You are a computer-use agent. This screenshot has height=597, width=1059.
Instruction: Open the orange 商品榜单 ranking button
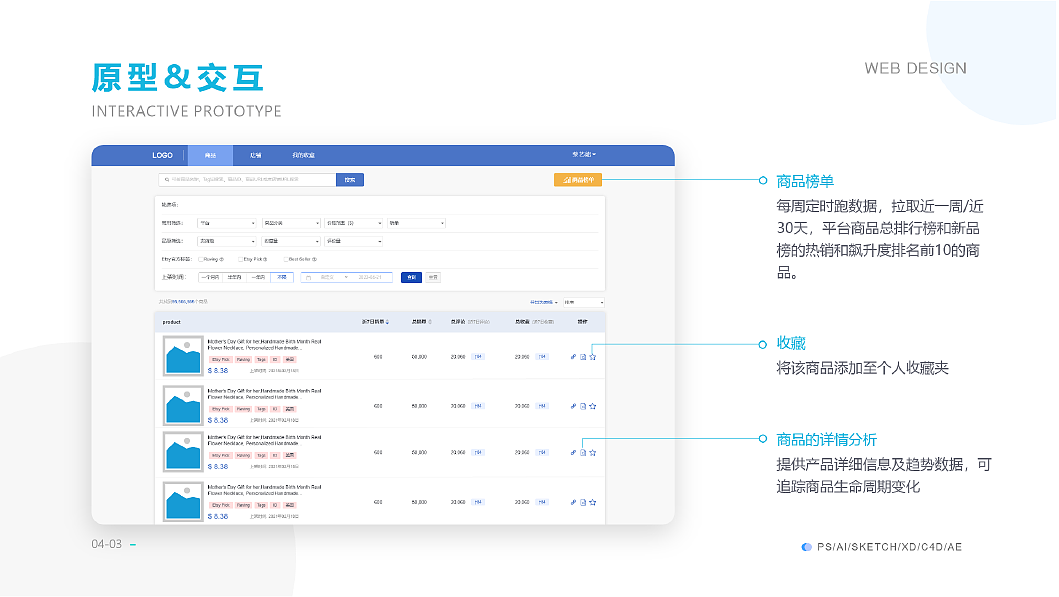tap(578, 180)
